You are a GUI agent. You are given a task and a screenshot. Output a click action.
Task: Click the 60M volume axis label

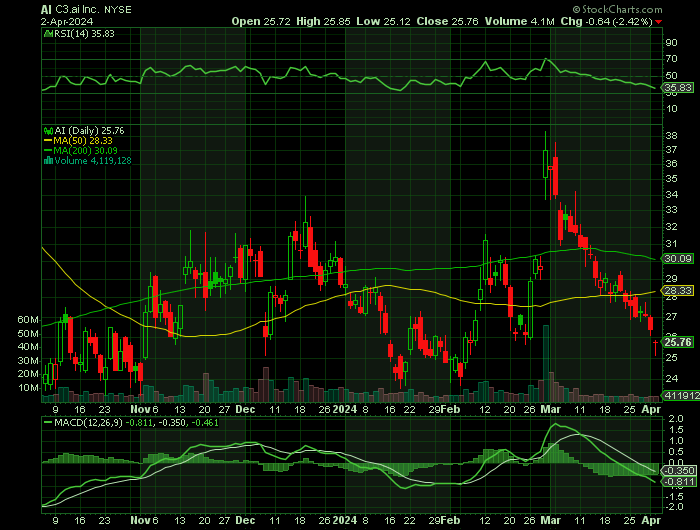(28, 320)
